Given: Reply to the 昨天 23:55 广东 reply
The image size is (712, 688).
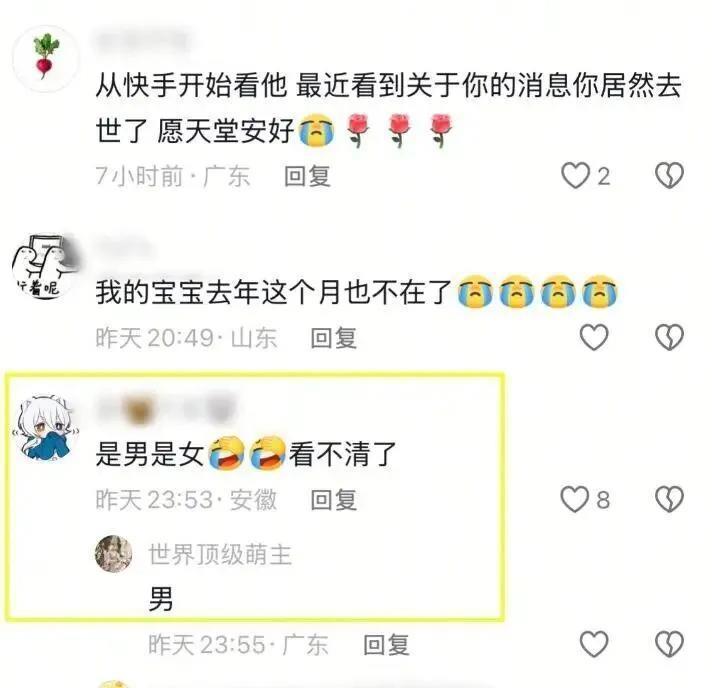Looking at the screenshot, I should [386, 645].
